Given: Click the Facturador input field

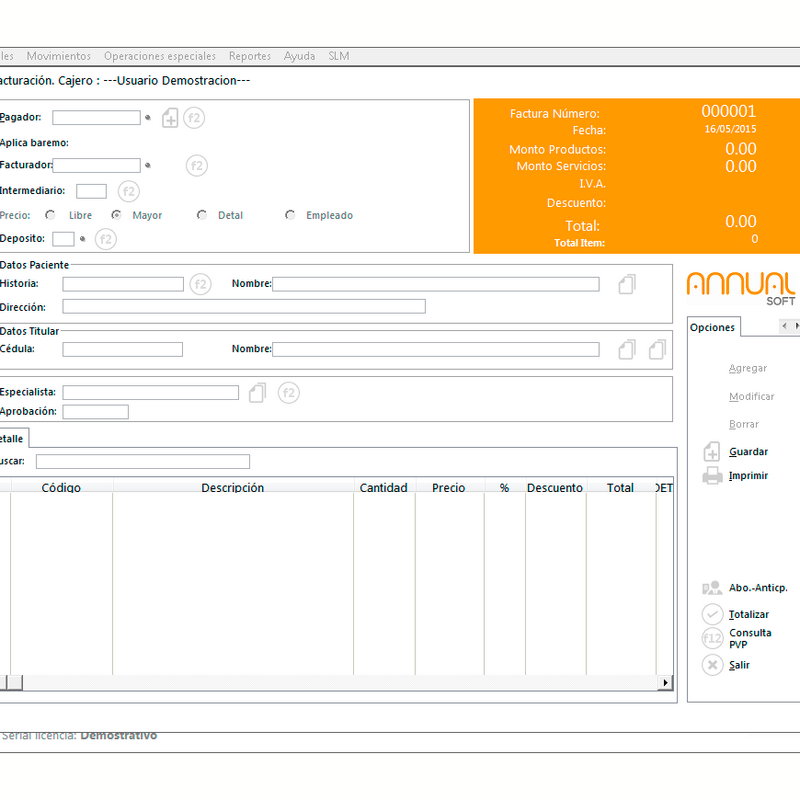Looking at the screenshot, I should click(x=96, y=165).
